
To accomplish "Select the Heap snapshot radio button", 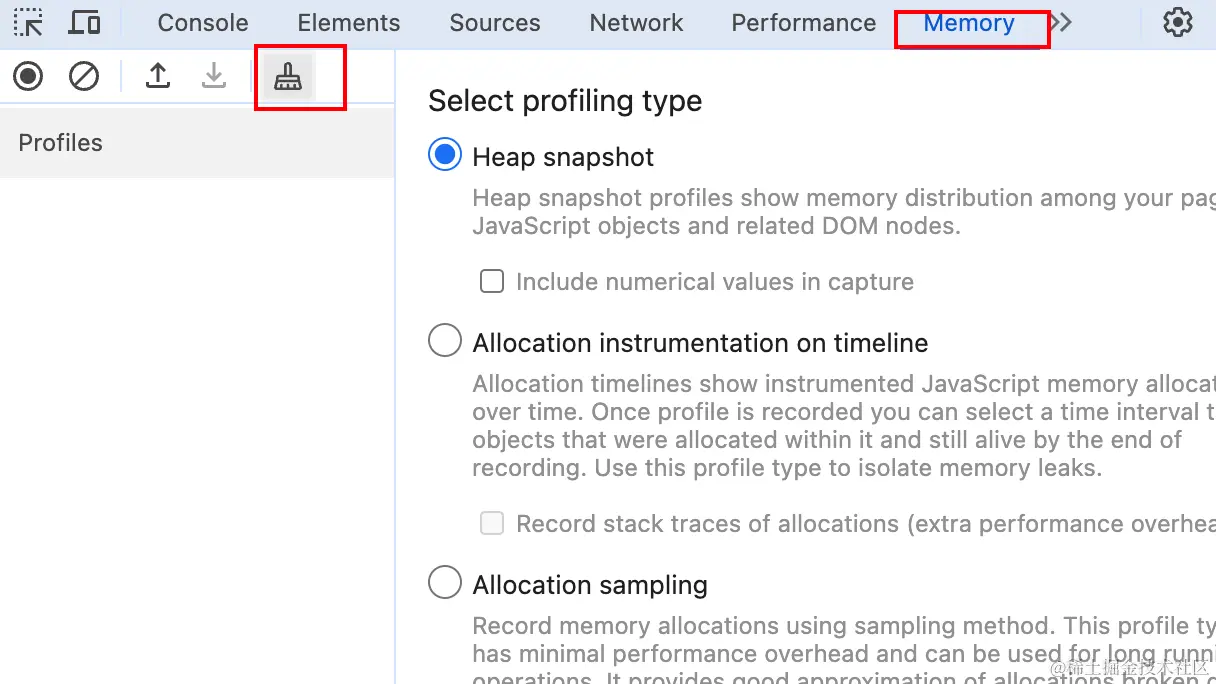I will [x=445, y=155].
